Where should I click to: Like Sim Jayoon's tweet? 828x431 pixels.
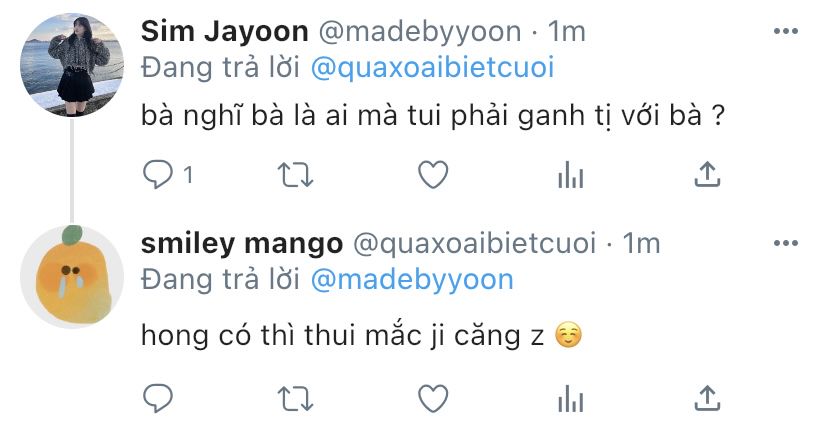tap(433, 175)
